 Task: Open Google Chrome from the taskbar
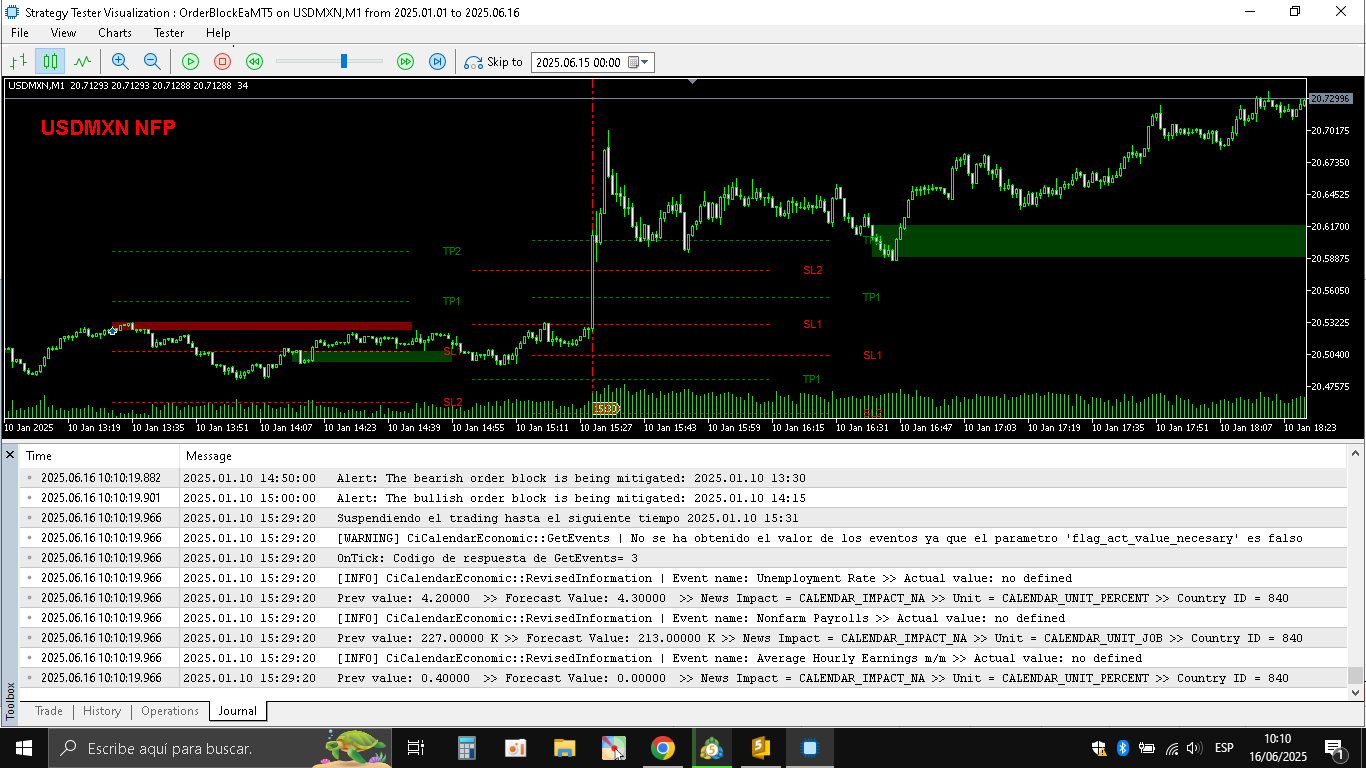point(662,748)
